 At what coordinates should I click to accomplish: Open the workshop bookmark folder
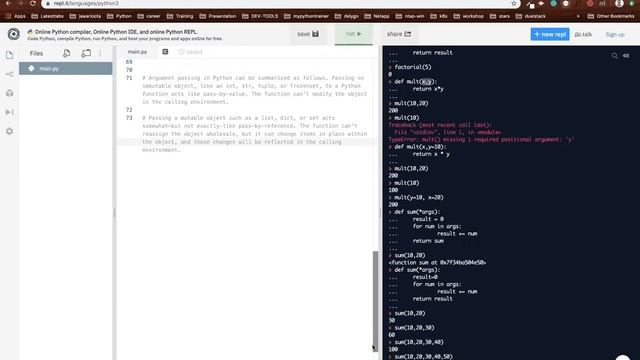point(469,16)
